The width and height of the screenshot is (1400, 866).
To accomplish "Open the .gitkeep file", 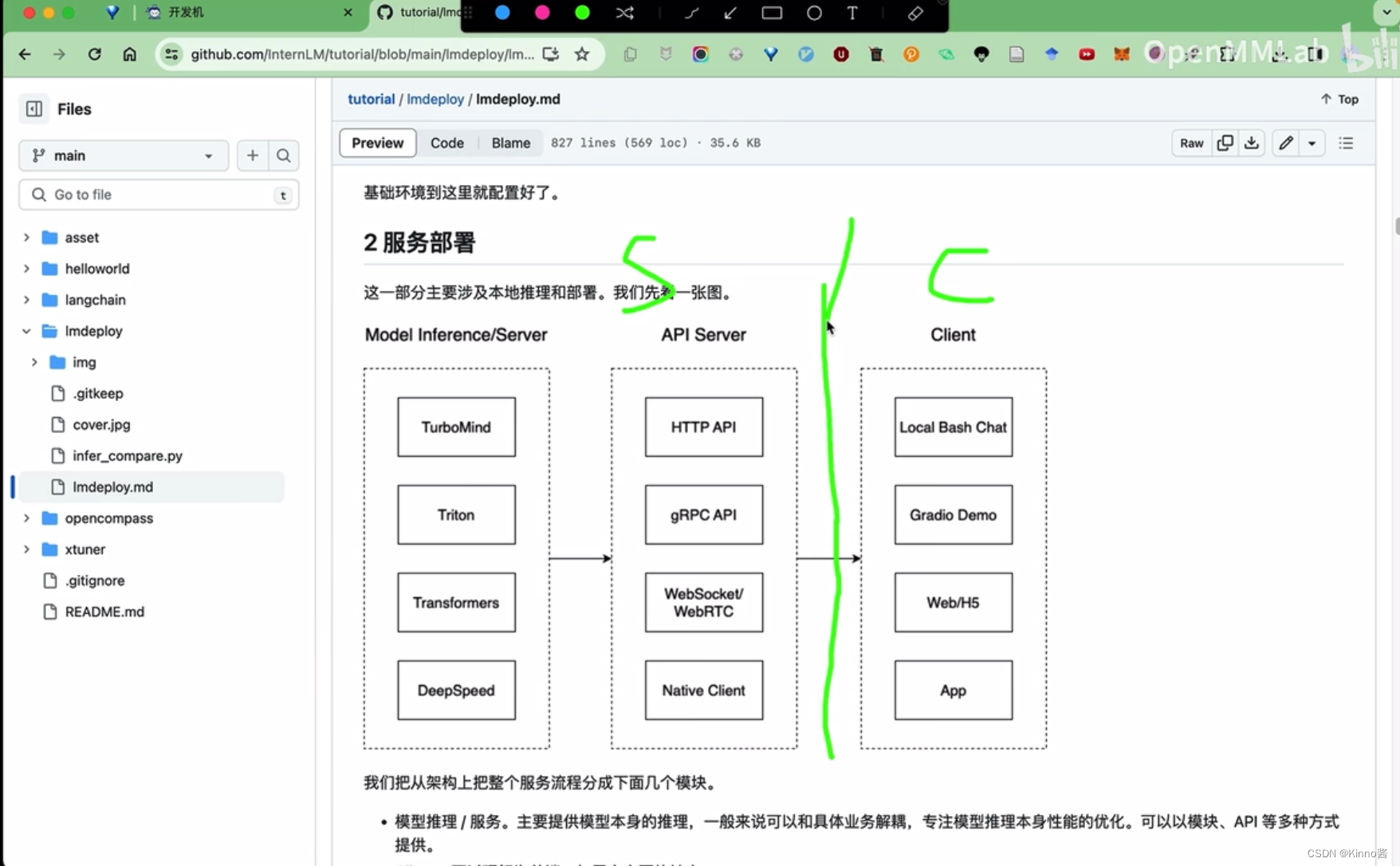I will (x=98, y=393).
